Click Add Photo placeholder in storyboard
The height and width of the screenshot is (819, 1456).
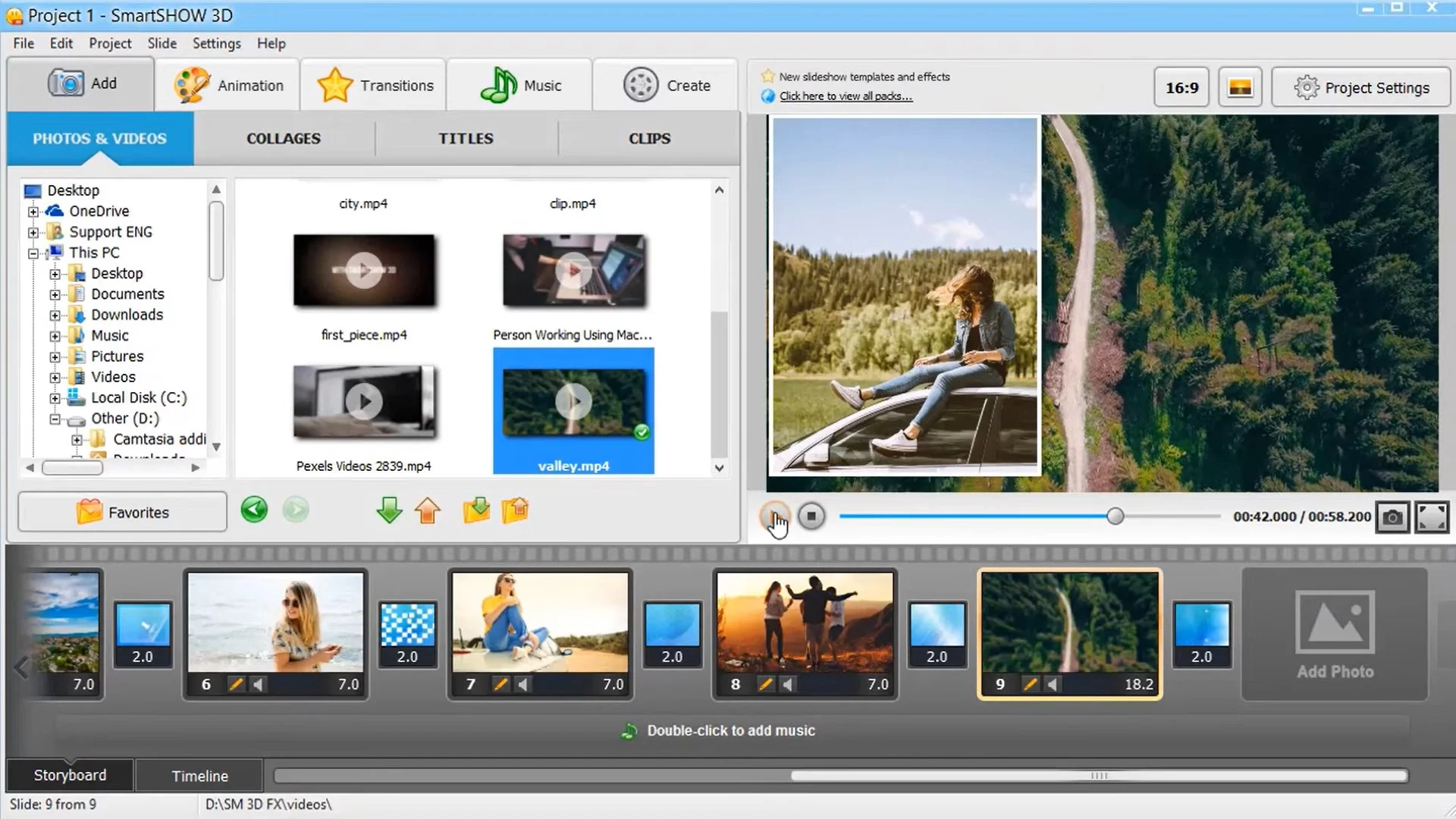pos(1335,634)
